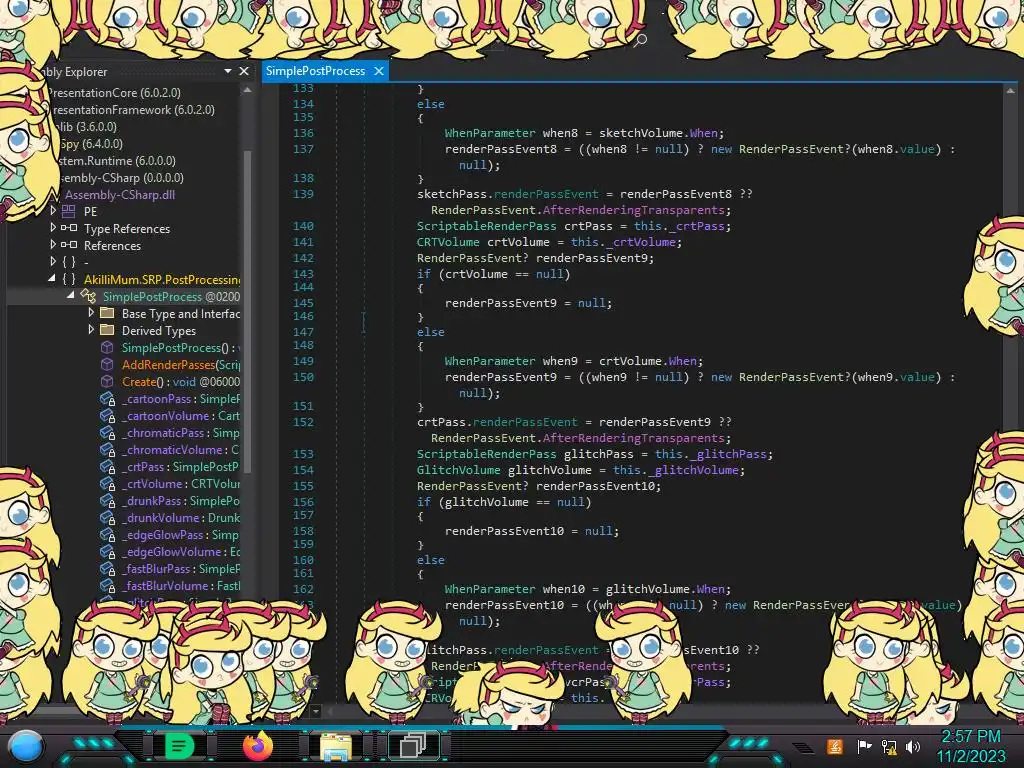Image resolution: width=1024 pixels, height=768 pixels.
Task: Click the _fastBlurVolume field icon
Action: pyautogui.click(x=107, y=585)
